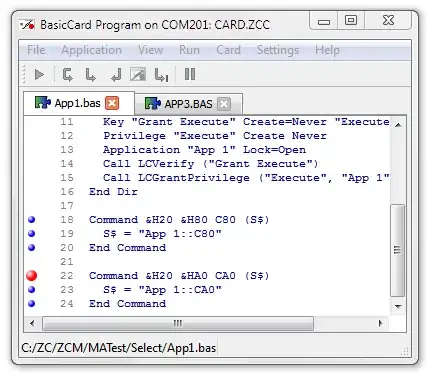Click line number 21 in the gutter
This screenshot has height=374, width=427.
[x=67, y=262]
